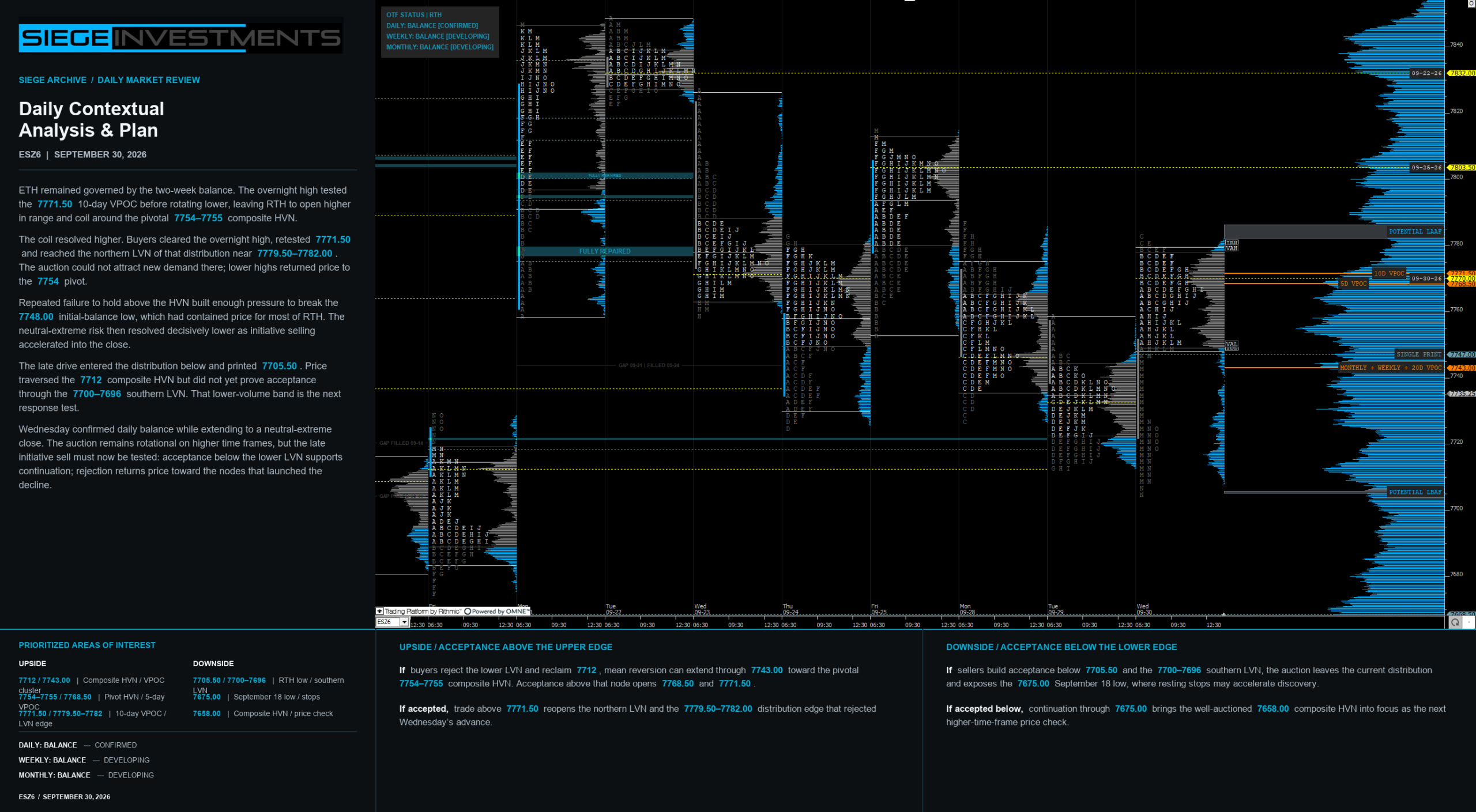
Task: Select the POTENTIAL LAAF zone label
Action: (x=1415, y=232)
